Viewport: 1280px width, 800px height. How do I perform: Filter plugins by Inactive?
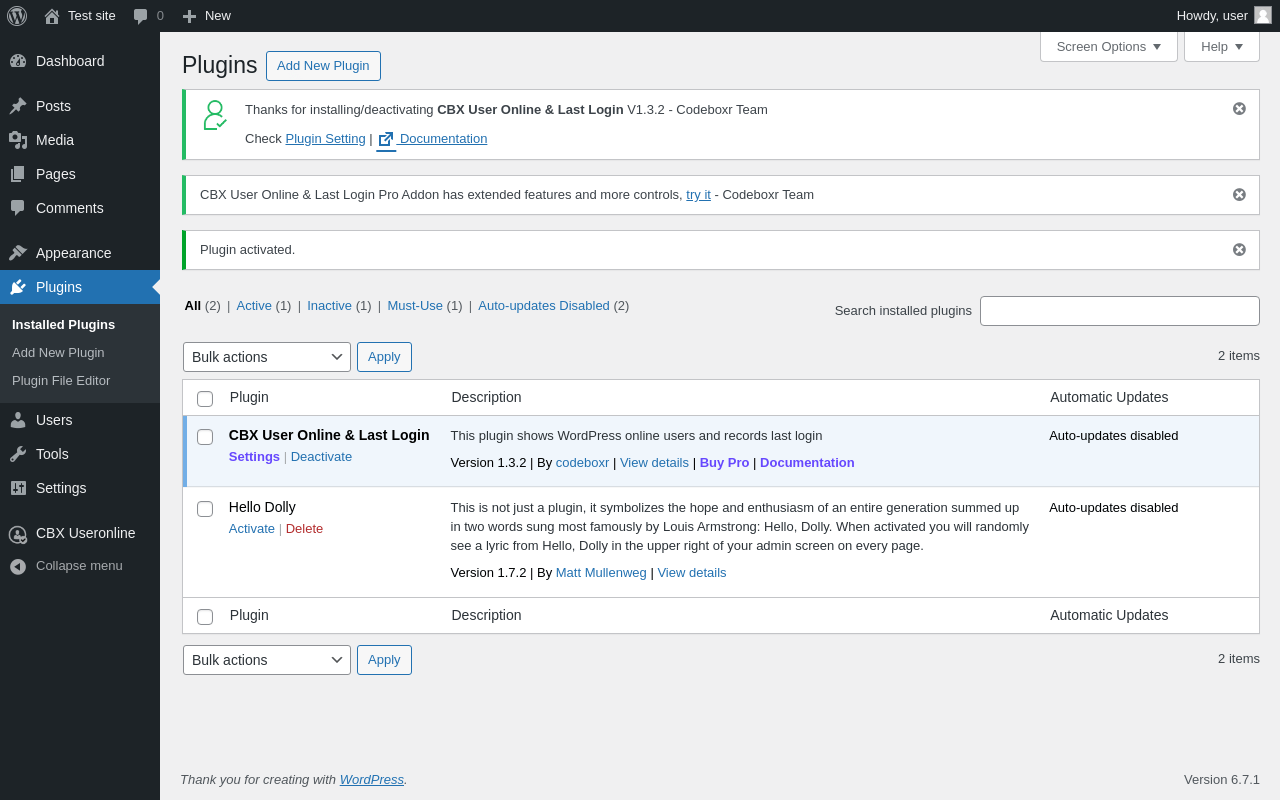coord(329,306)
